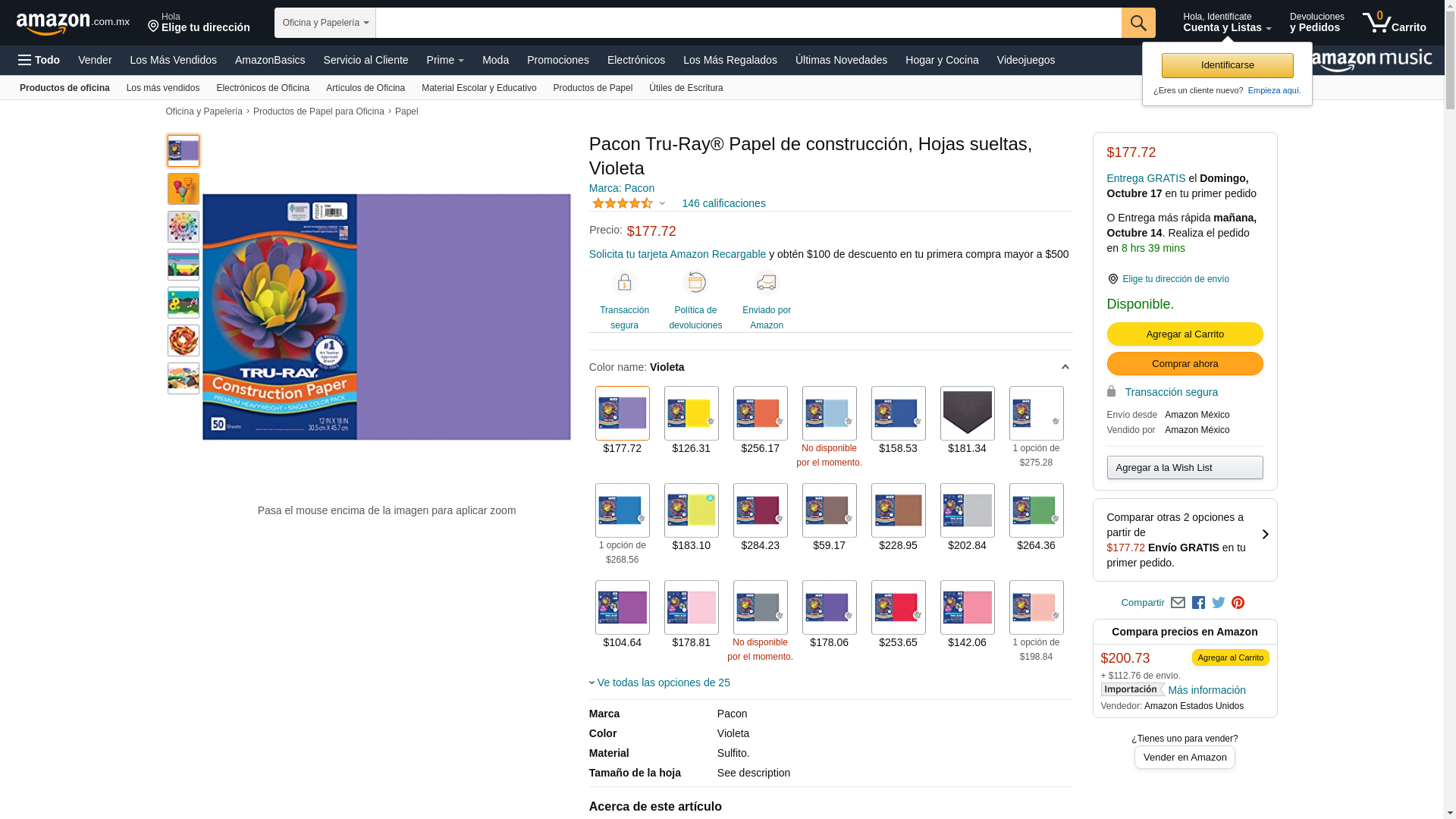Viewport: 1456px width, 819px height.
Task: Share the product on Pinterest icon
Action: (1238, 603)
